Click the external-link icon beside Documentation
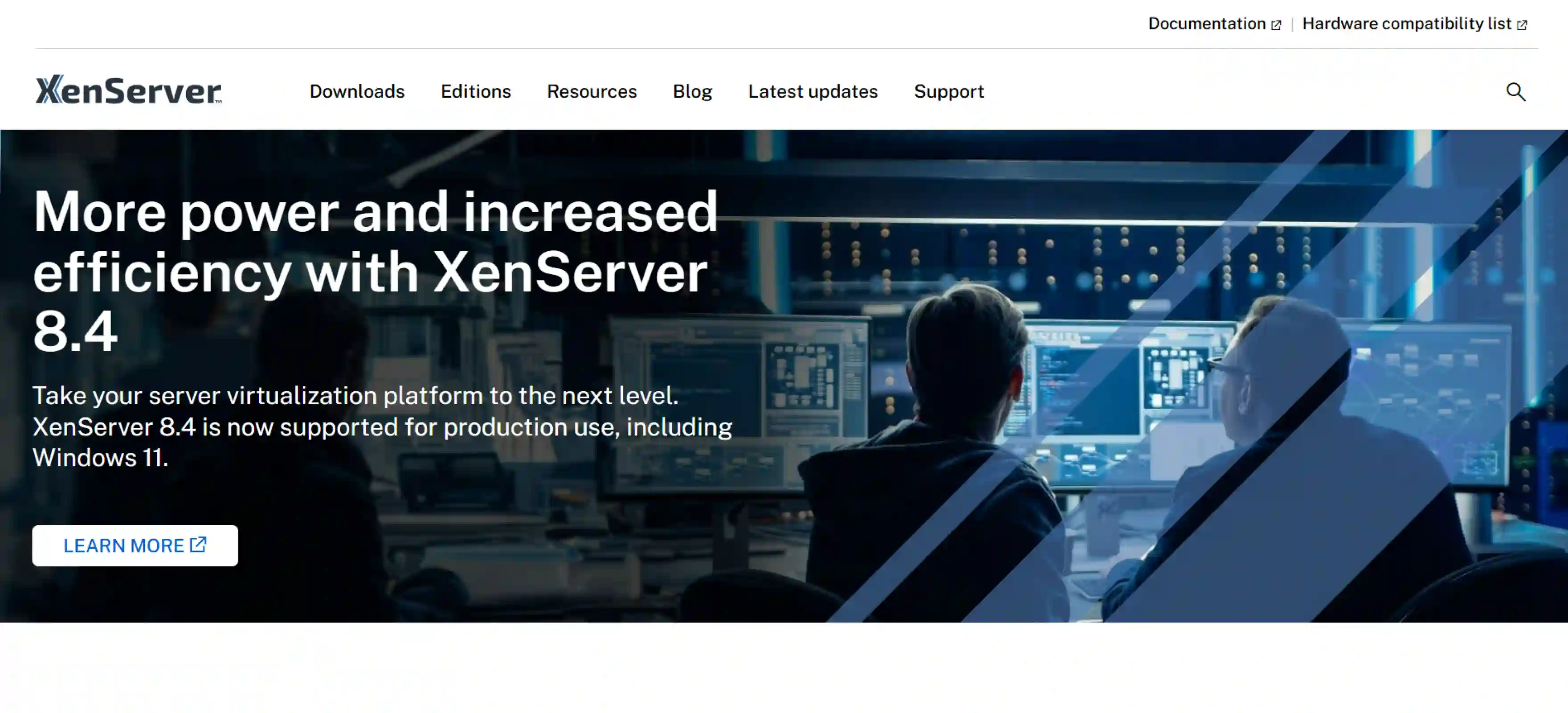 pyautogui.click(x=1276, y=25)
